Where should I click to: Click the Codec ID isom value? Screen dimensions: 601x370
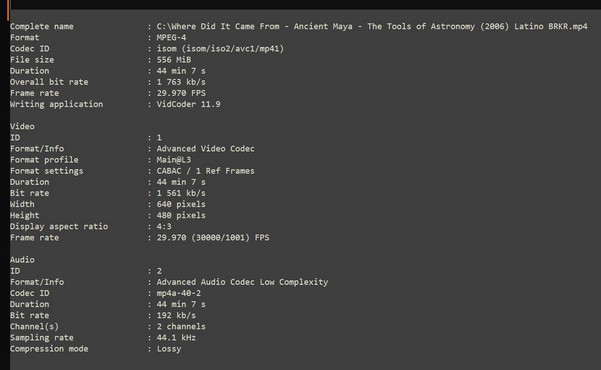tap(220, 49)
